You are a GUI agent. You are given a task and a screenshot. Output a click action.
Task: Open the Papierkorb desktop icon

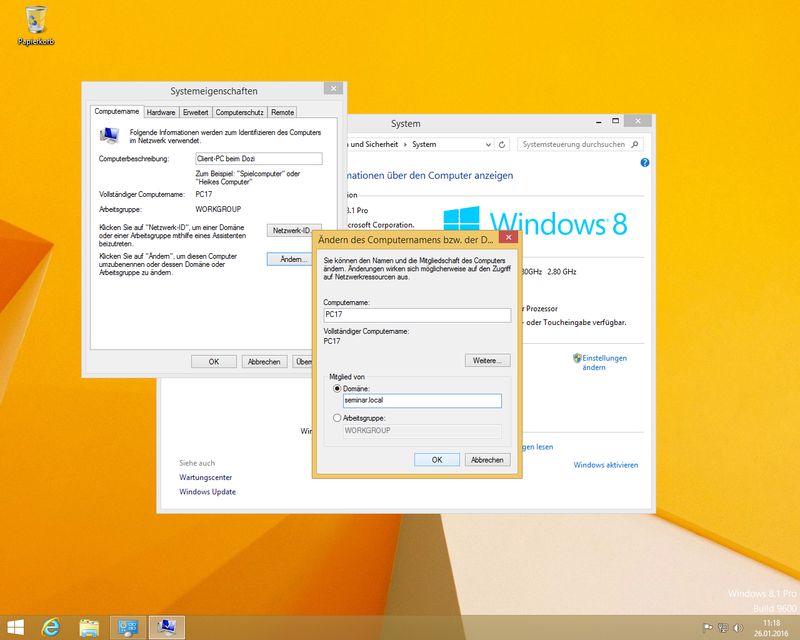click(37, 22)
